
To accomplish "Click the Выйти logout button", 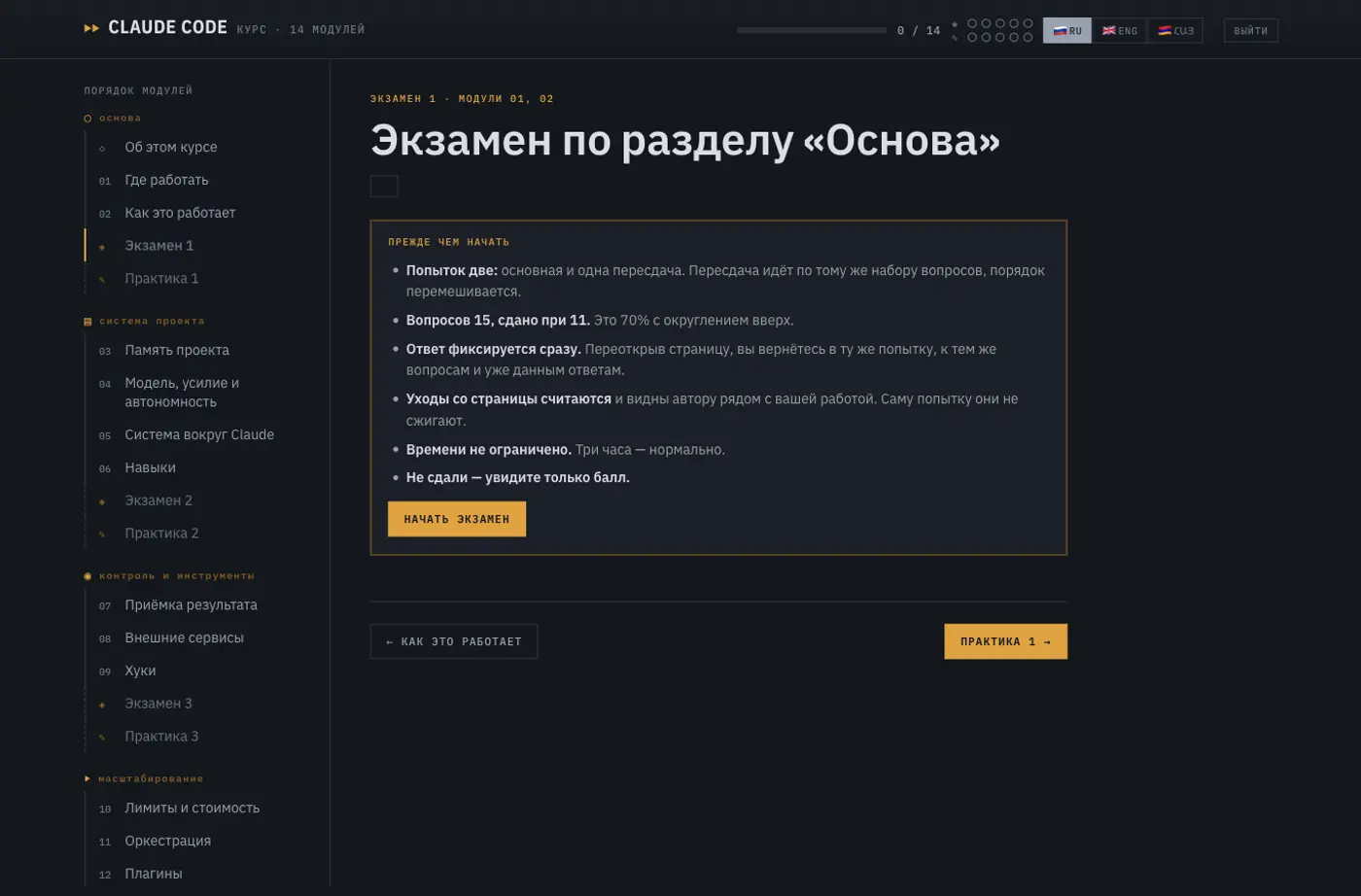I will 1250,30.
